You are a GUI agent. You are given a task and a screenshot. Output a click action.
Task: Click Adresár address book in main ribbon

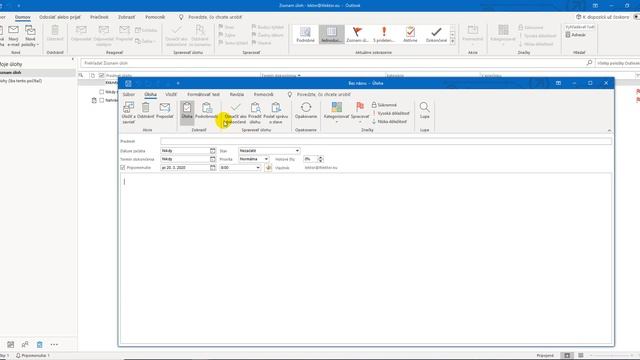[x=576, y=35]
